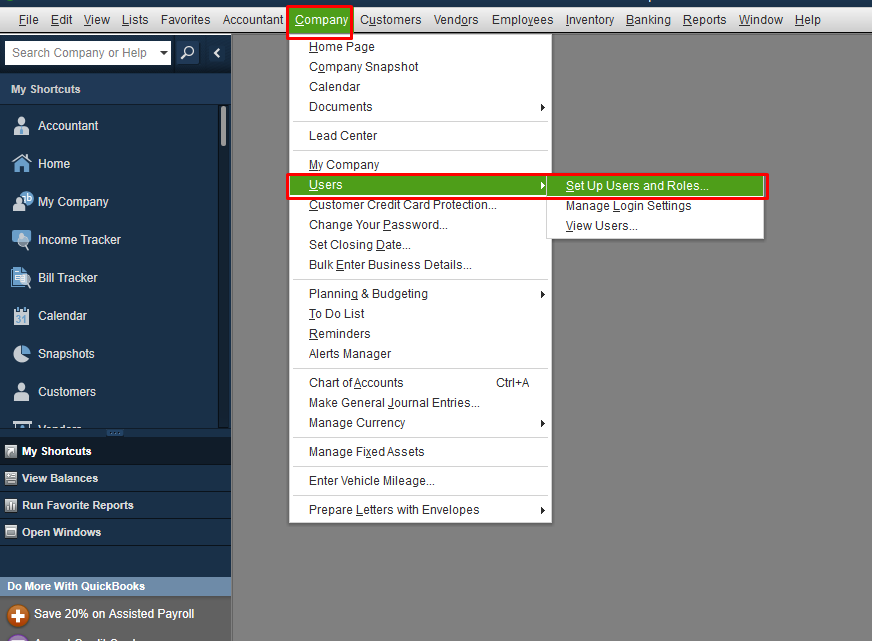Open the Edit menu
The height and width of the screenshot is (641, 872).
[x=61, y=20]
